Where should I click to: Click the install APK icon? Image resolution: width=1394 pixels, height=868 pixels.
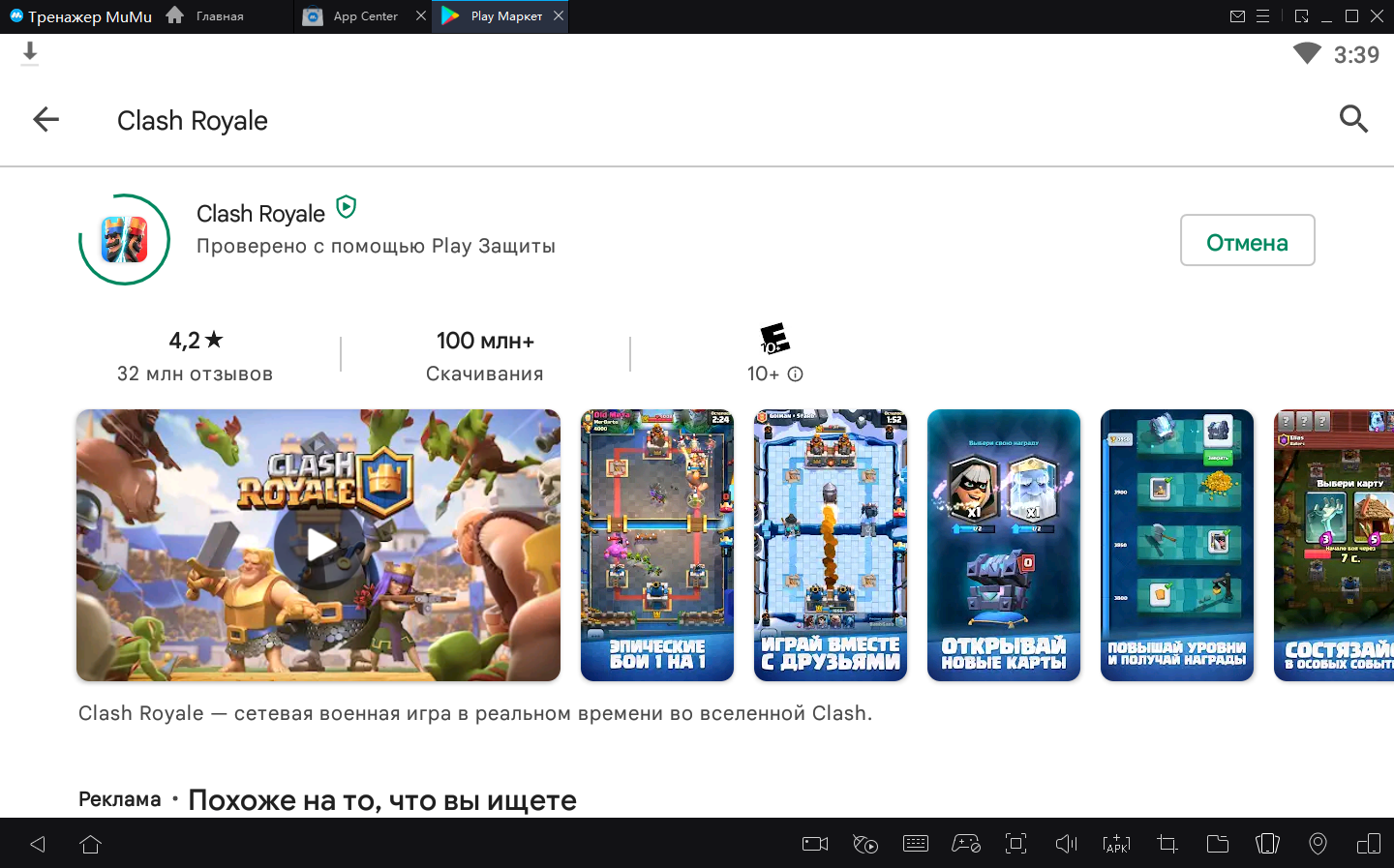point(1116,844)
